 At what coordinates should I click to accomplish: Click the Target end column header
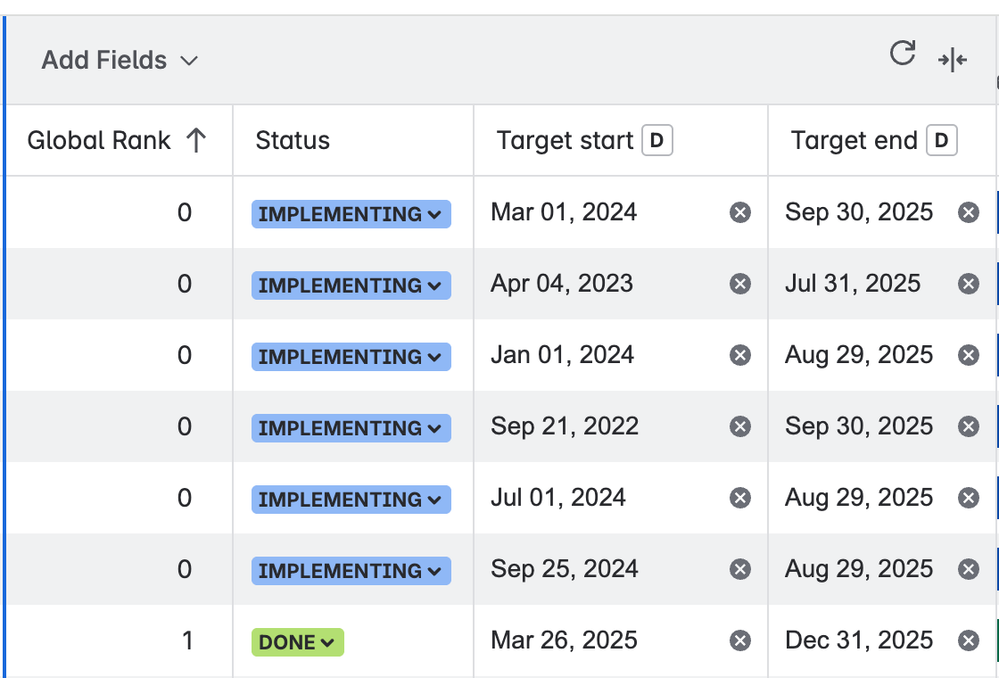pyautogui.click(x=854, y=141)
